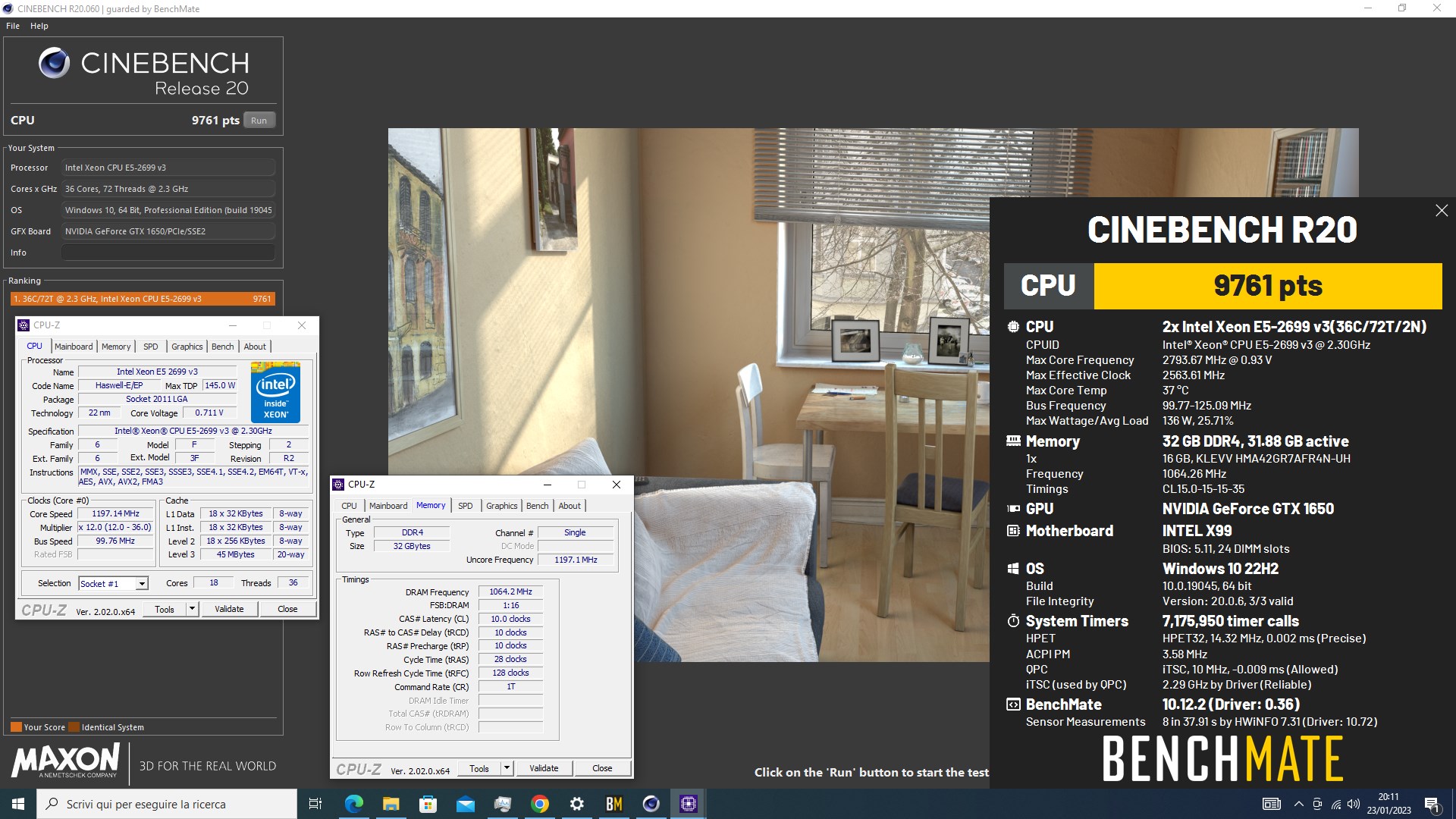Image resolution: width=1456 pixels, height=819 pixels.
Task: Click the Multiplier value x 12.0 in CPU-Z
Action: click(x=115, y=527)
